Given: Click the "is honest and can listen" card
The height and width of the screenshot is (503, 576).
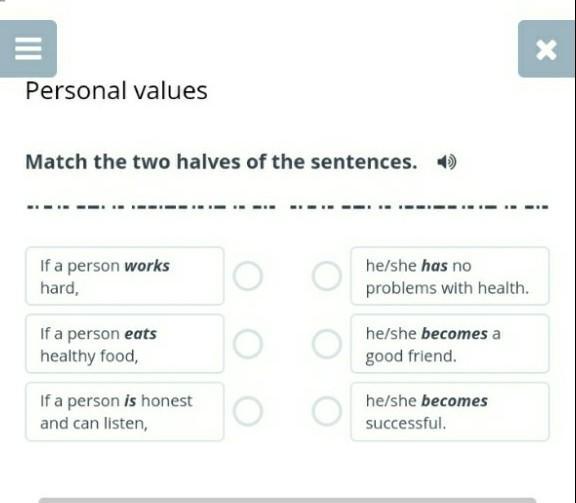Looking at the screenshot, I should (125, 412).
